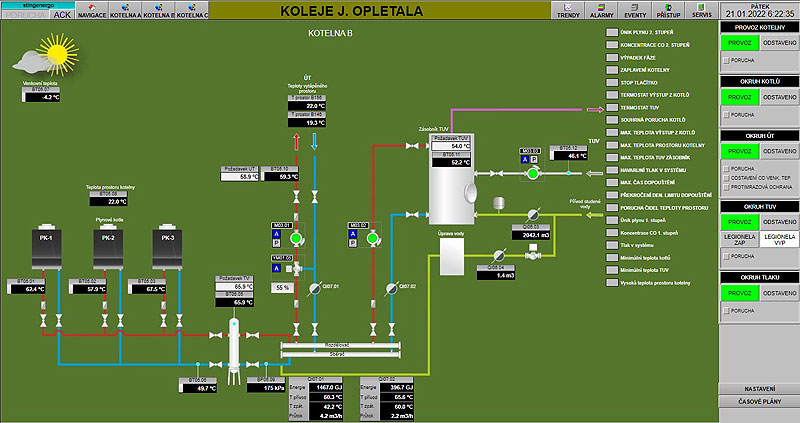
Task: Edit Požadavek TUV setpoint 54.0 °C
Action: [x=451, y=146]
